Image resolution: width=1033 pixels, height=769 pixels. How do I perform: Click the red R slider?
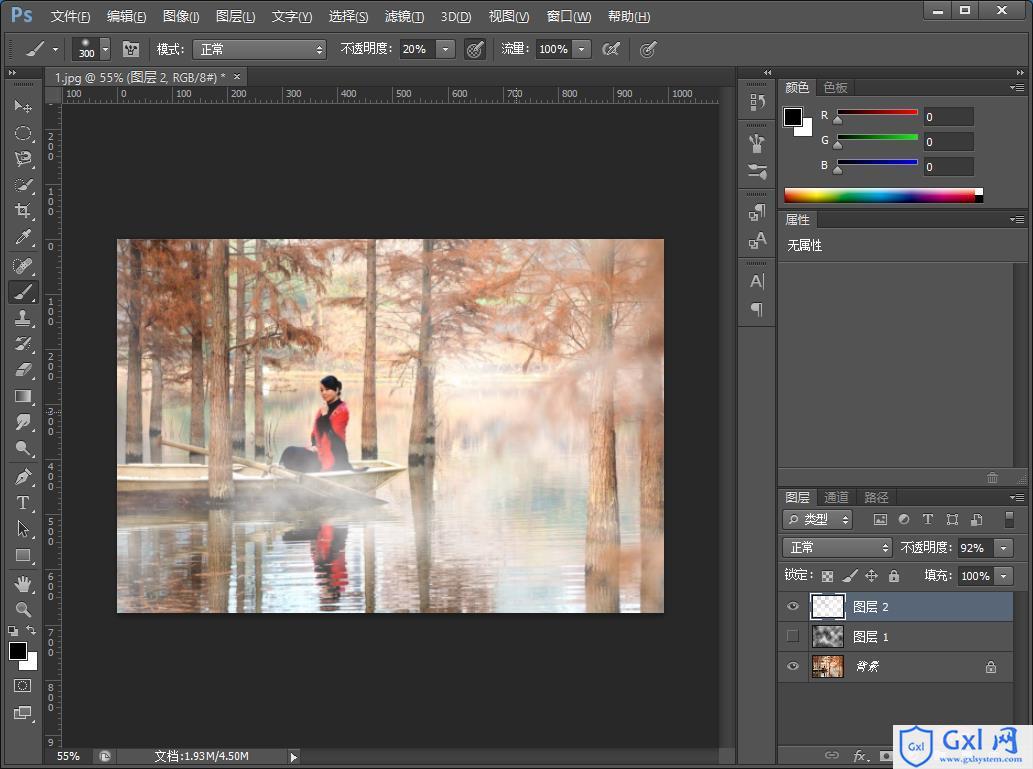[x=877, y=113]
